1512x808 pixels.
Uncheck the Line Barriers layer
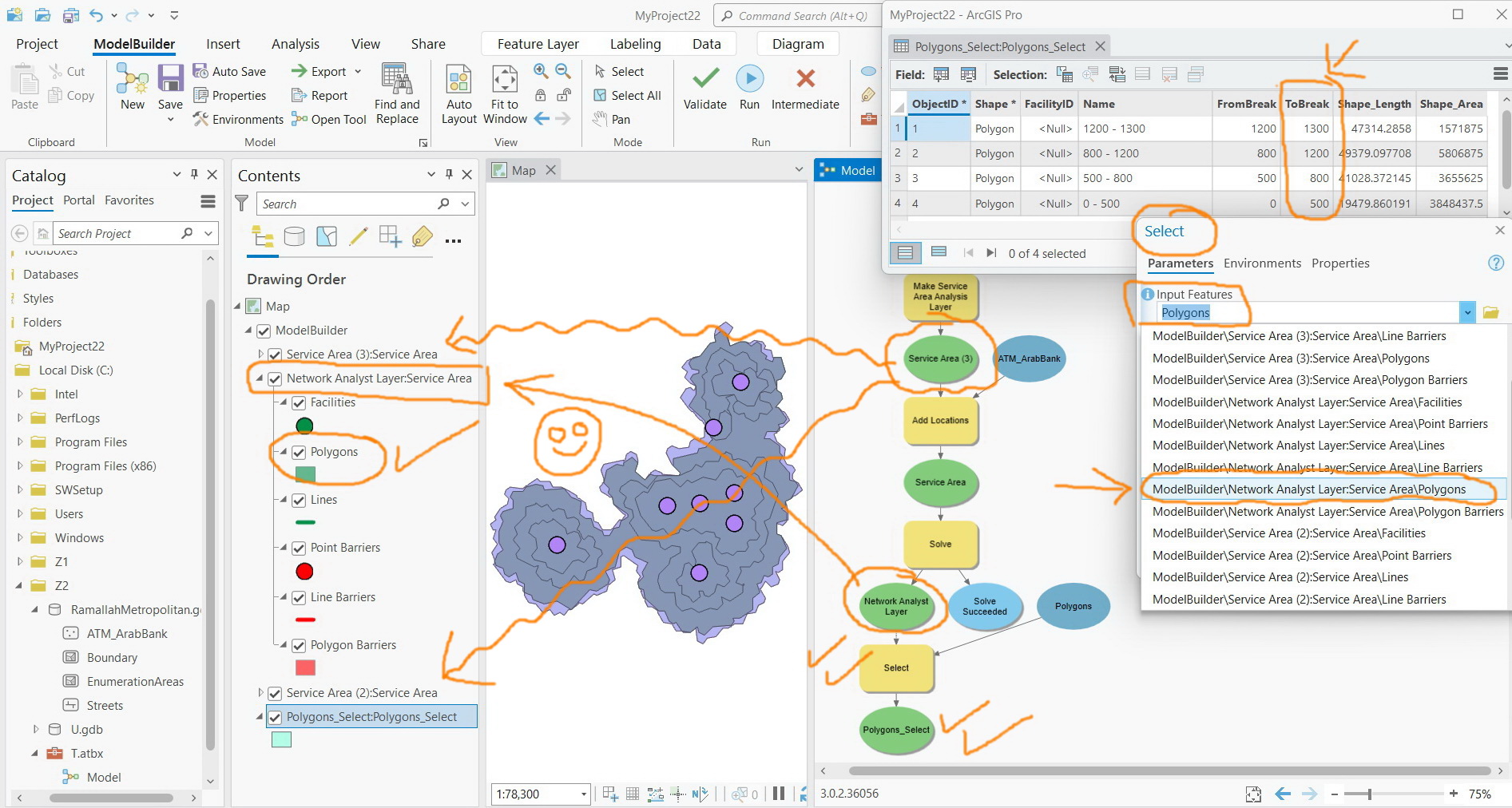(299, 597)
